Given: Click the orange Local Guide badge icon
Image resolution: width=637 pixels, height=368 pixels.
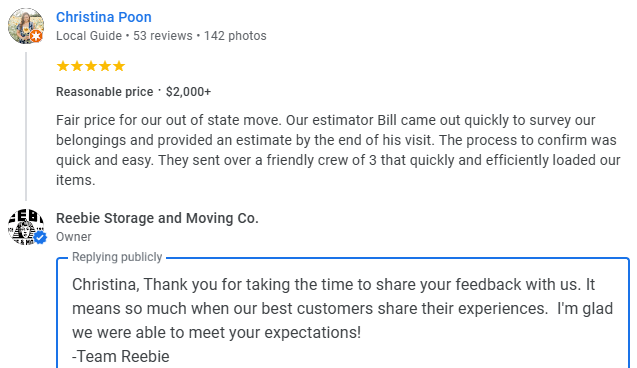Looking at the screenshot, I should click(x=37, y=36).
